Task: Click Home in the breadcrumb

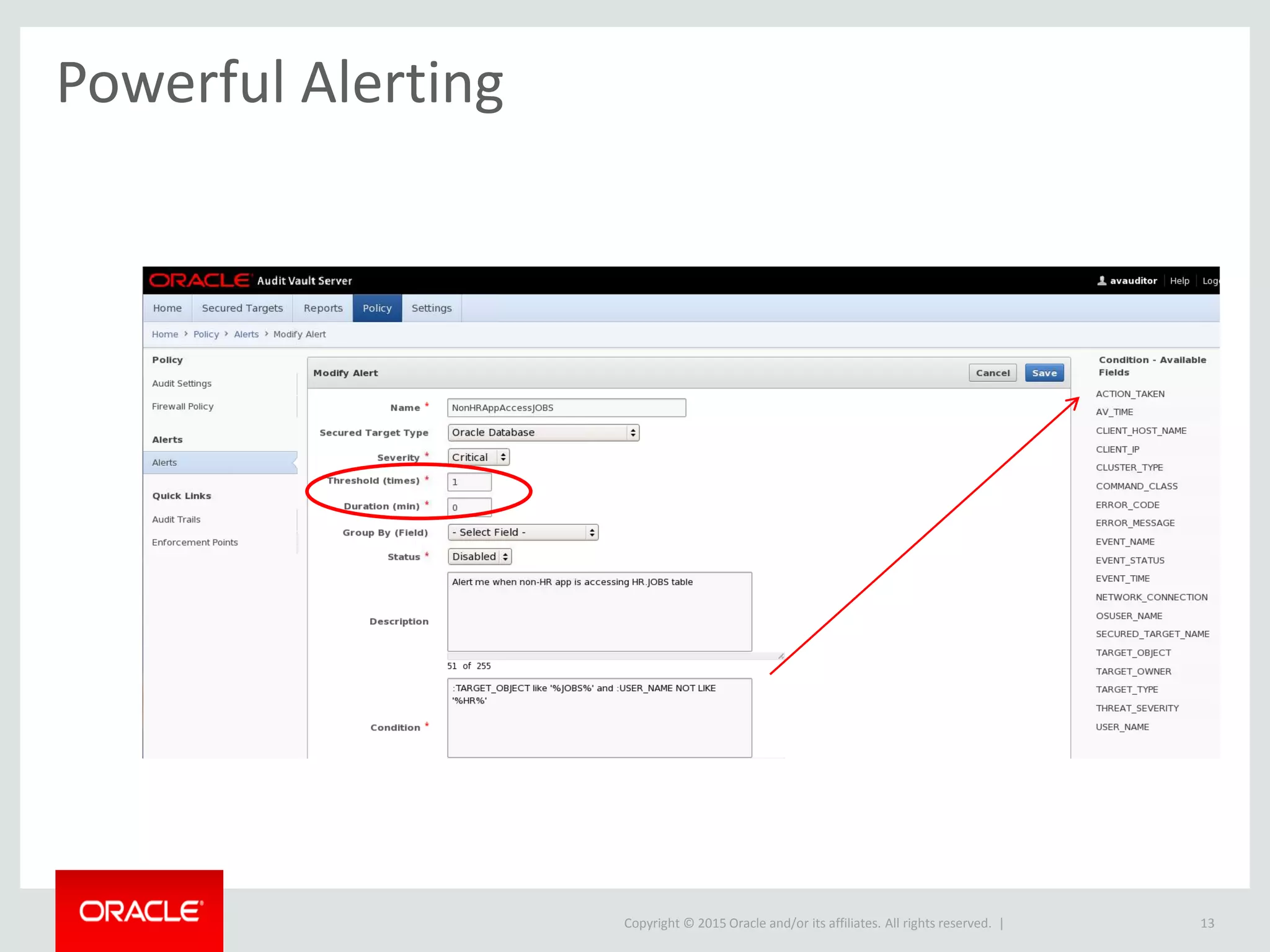Action: [165, 334]
